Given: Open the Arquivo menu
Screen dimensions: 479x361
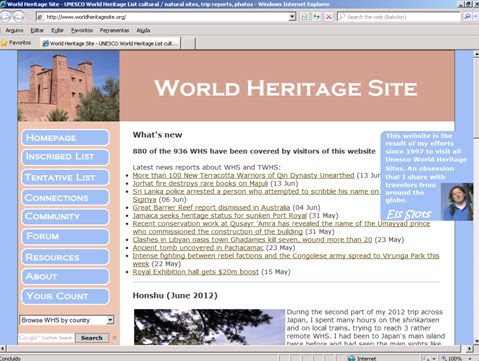Looking at the screenshot, I should coord(14,30).
